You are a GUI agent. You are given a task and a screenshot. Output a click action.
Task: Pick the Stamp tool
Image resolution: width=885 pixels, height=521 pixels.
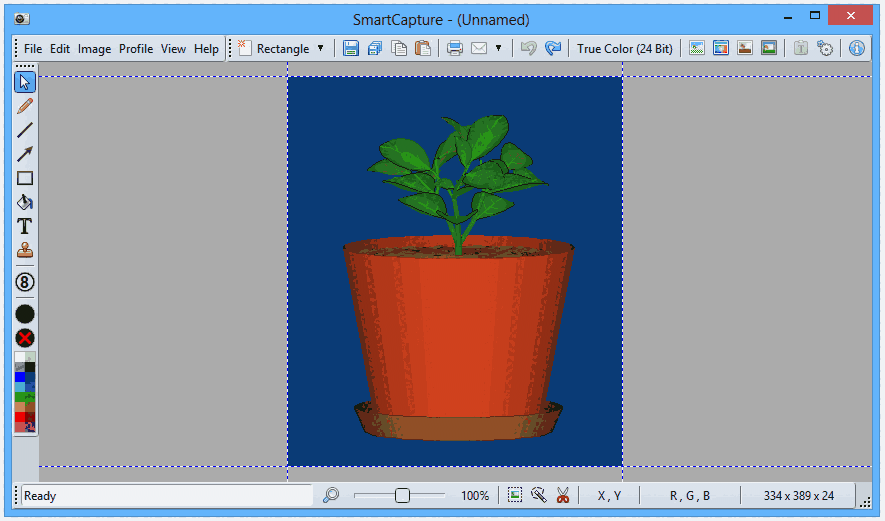[x=25, y=251]
